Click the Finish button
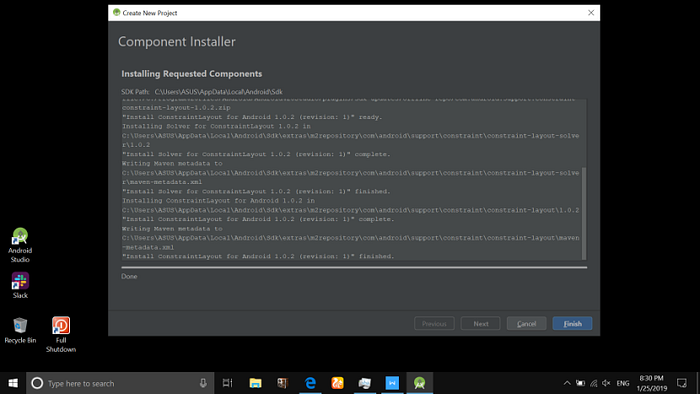The image size is (700, 394). (x=572, y=323)
